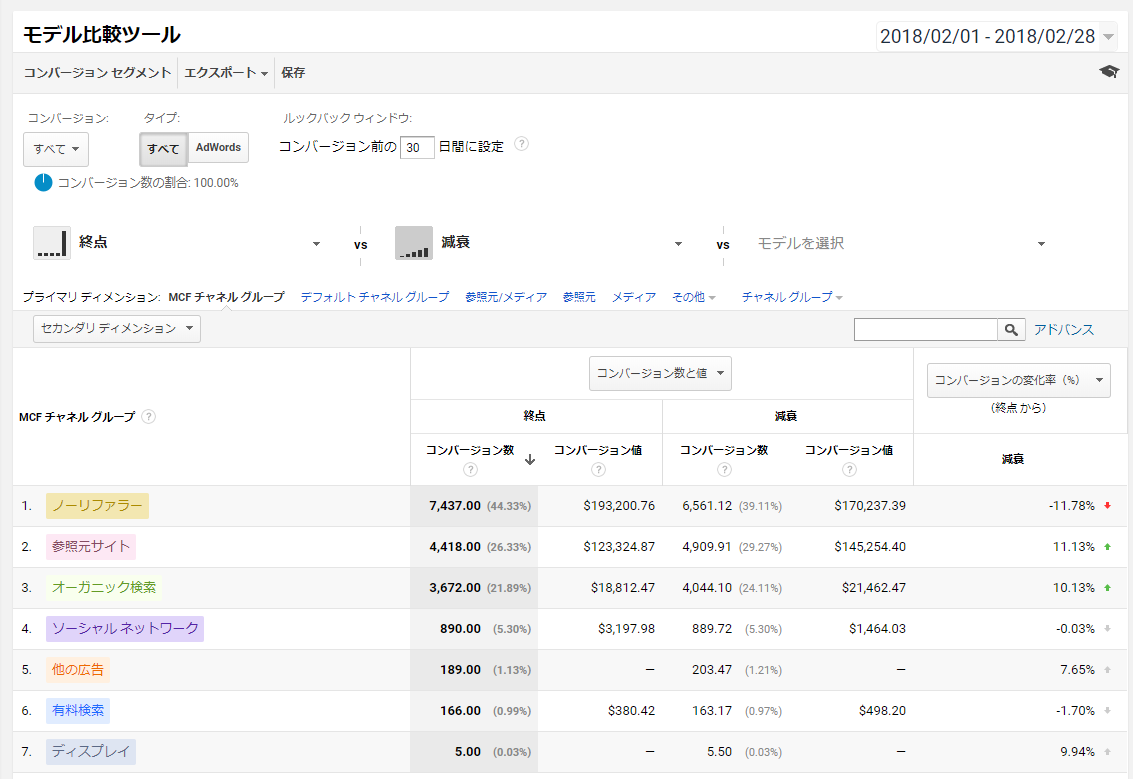This screenshot has width=1133, height=779.
Task: Click the 終点 last-interaction model icon
Action: click(x=52, y=243)
